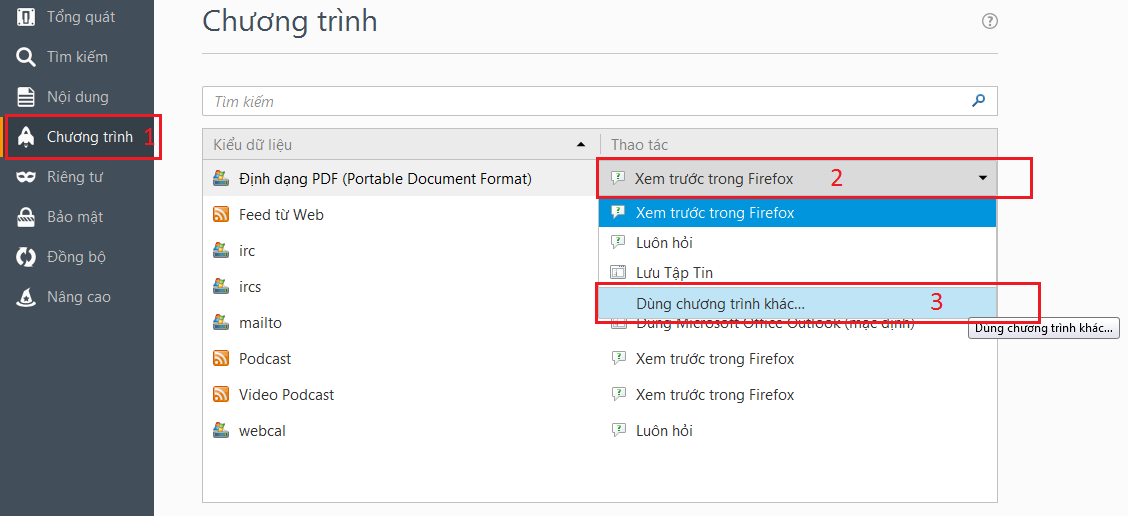
Task: Click the search magnifier in Tìm kiếm box
Action: click(979, 100)
